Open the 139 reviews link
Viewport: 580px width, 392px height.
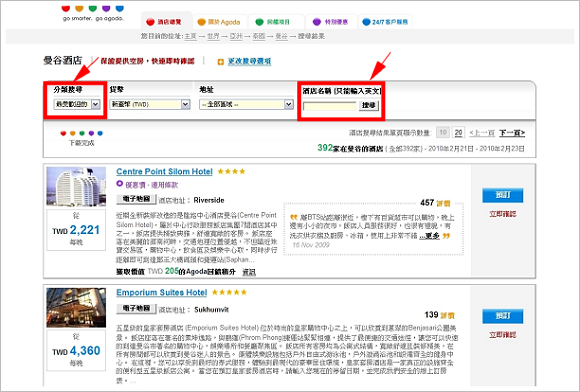click(439, 315)
